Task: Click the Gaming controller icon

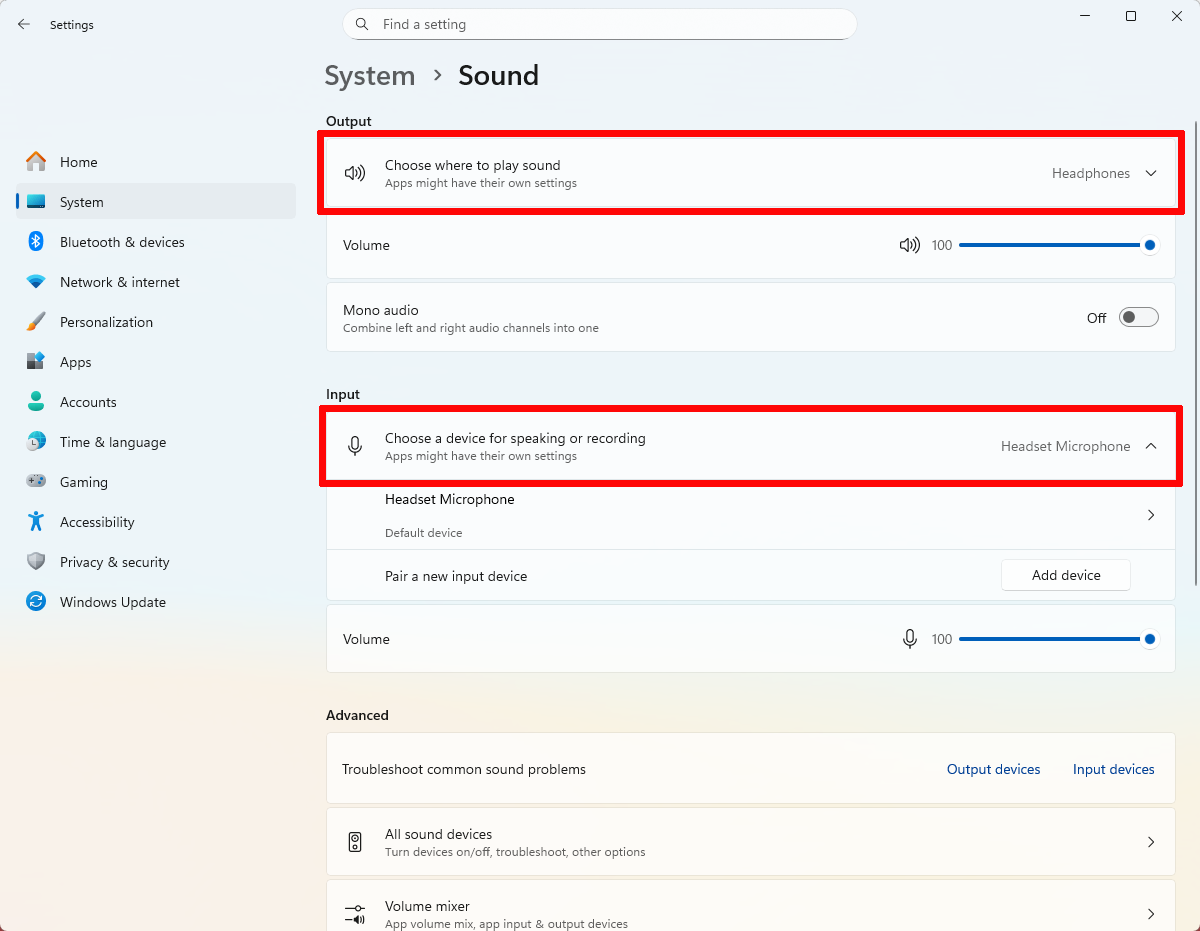Action: (x=36, y=481)
